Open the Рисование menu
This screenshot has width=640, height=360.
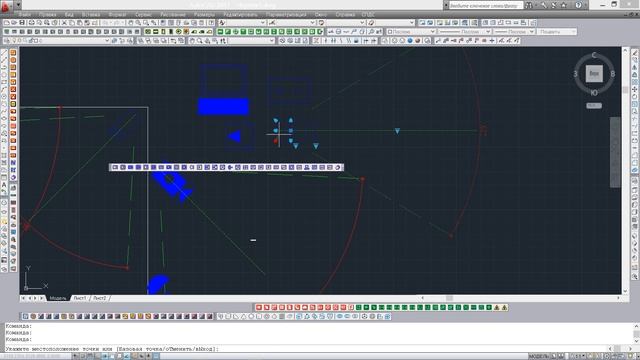(173, 14)
